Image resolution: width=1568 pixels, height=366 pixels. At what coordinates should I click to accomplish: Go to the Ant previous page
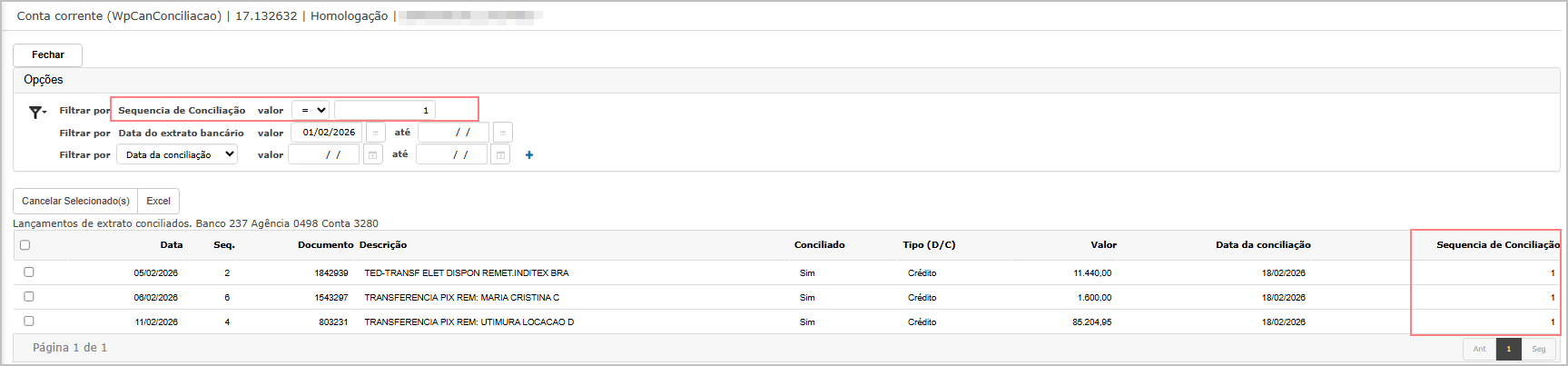(x=1479, y=349)
